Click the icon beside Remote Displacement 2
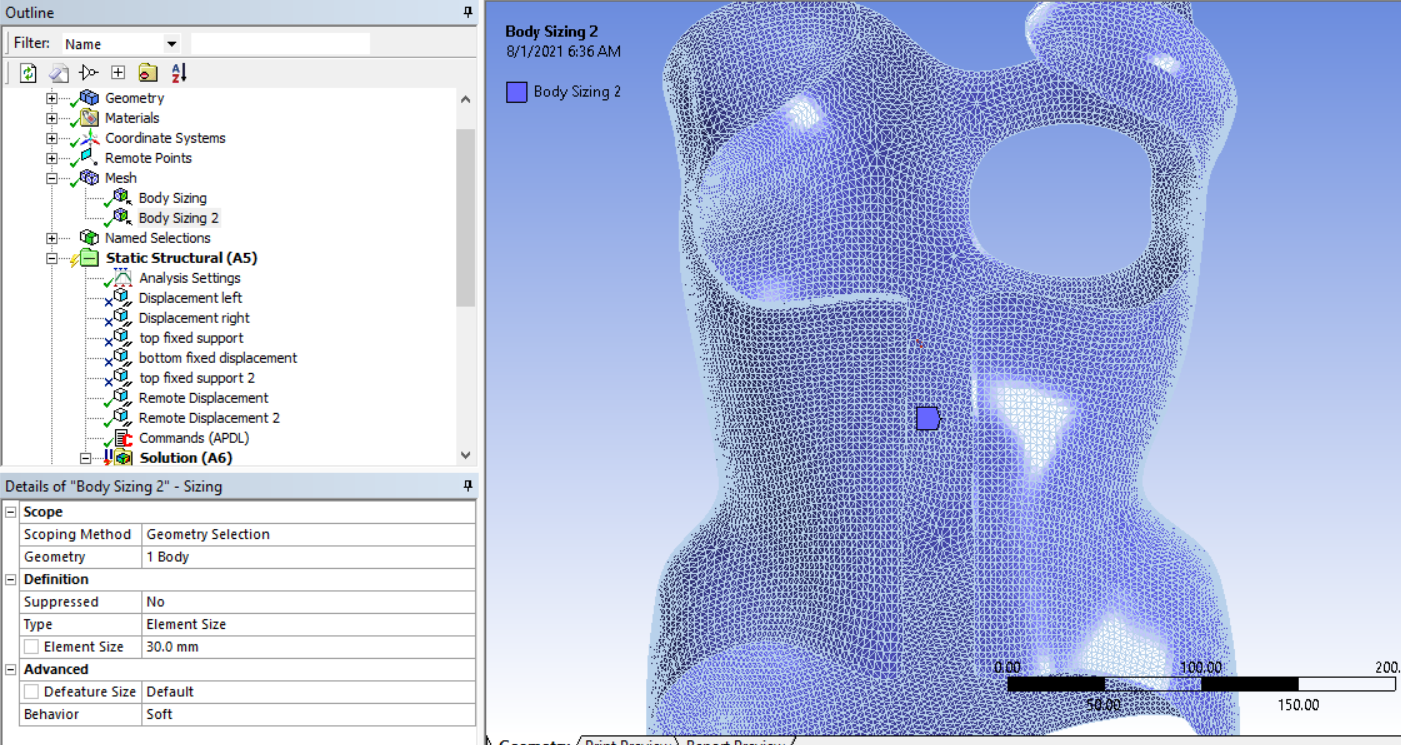 coord(122,418)
